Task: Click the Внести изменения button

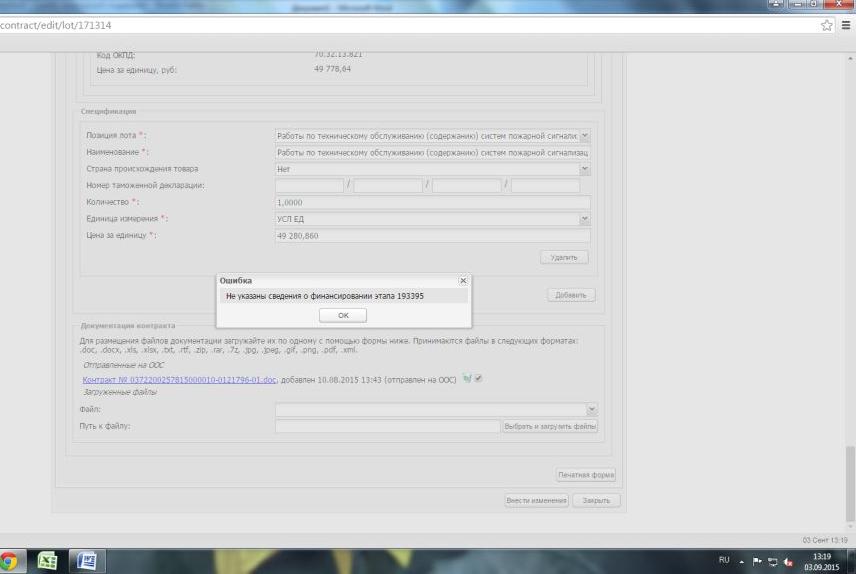Action: pos(536,500)
